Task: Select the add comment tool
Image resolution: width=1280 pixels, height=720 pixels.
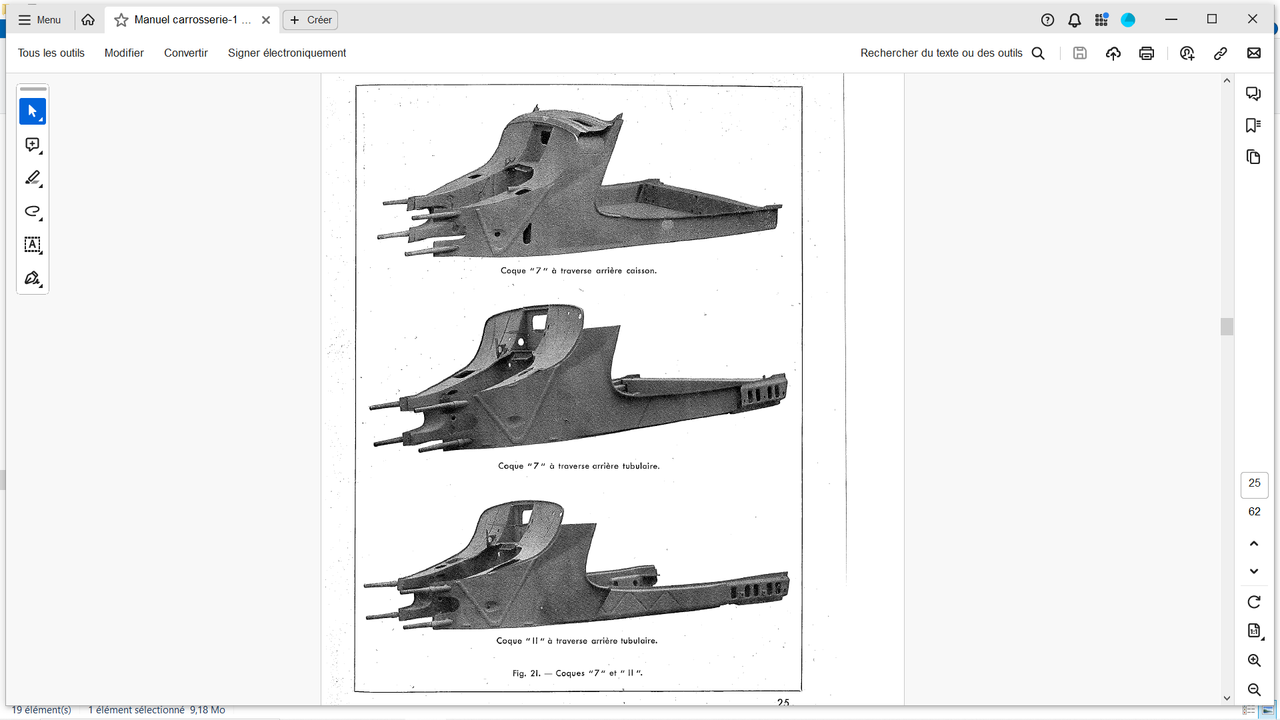Action: (33, 145)
